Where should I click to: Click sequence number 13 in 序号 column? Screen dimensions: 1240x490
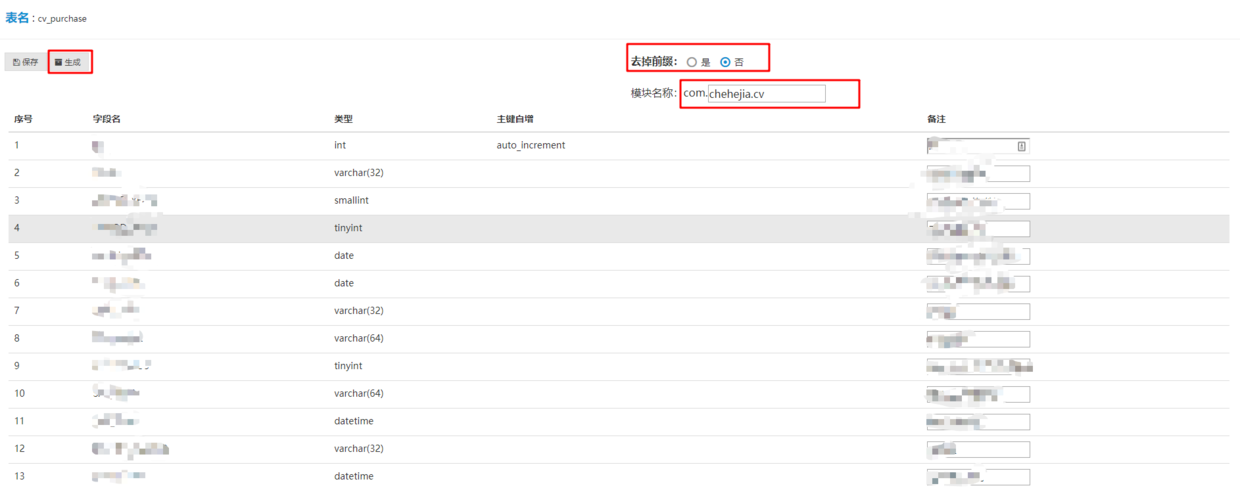19,476
